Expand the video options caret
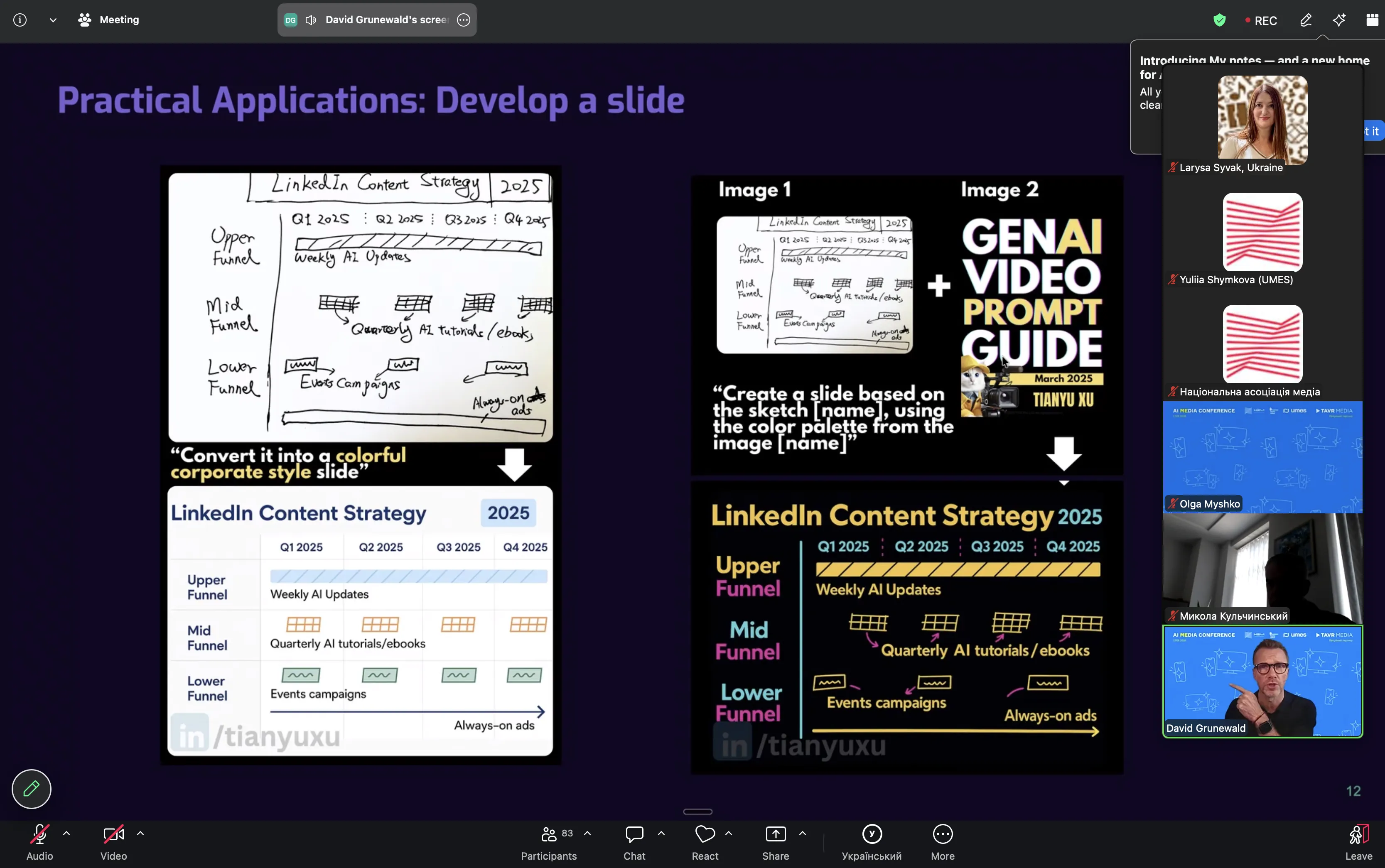 pyautogui.click(x=141, y=833)
